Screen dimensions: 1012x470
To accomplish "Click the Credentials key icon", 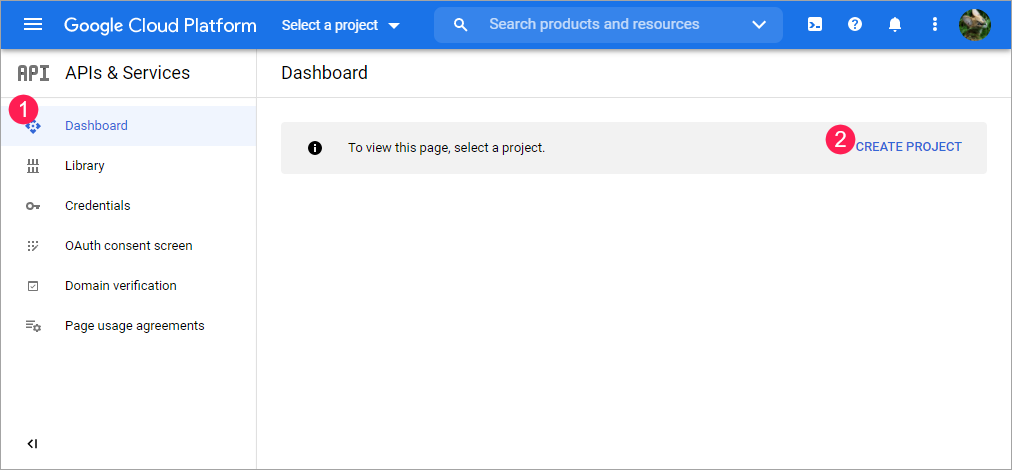I will (33, 206).
